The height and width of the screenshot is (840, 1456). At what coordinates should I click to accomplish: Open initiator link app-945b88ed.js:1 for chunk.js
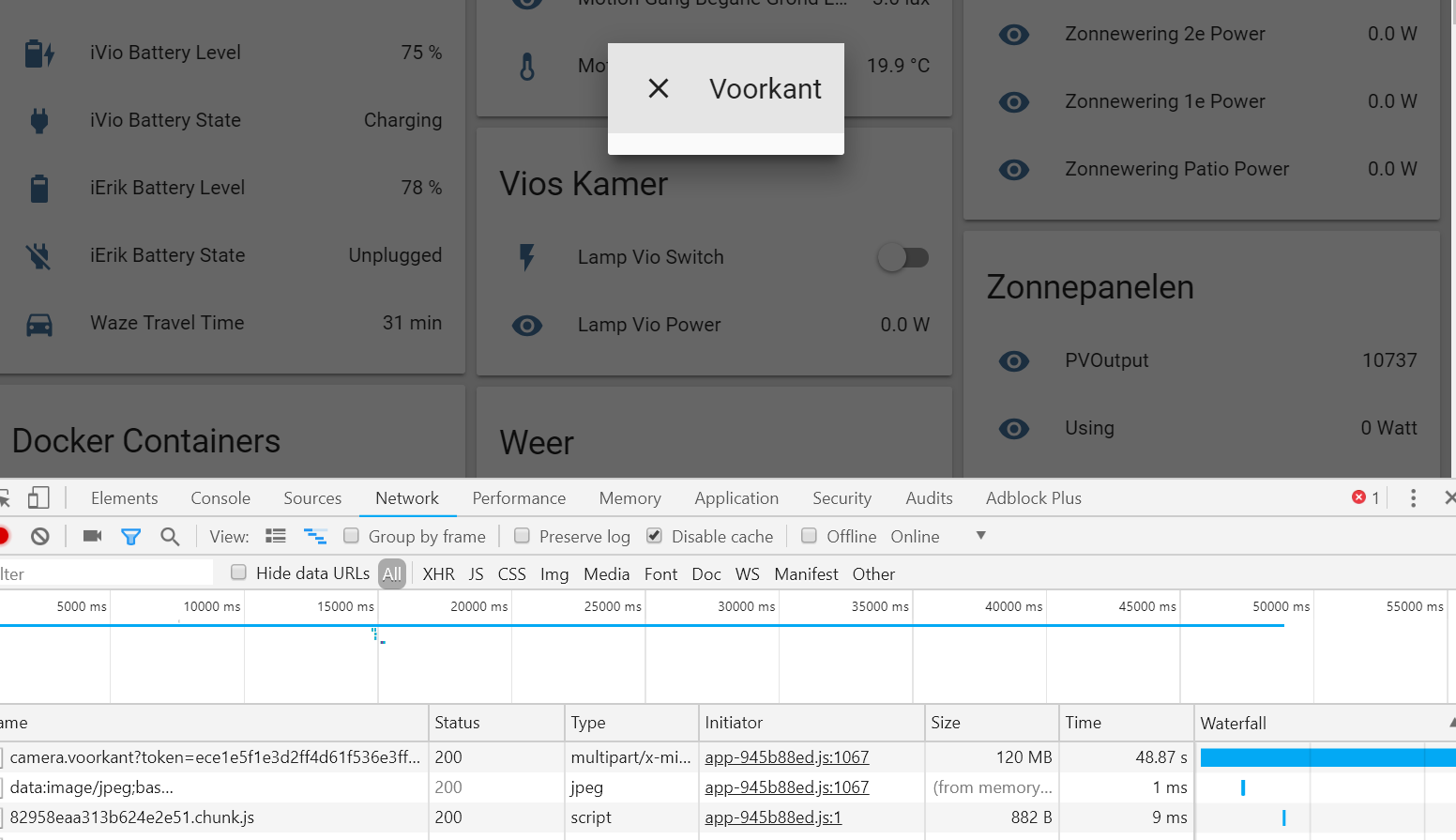tap(773, 817)
